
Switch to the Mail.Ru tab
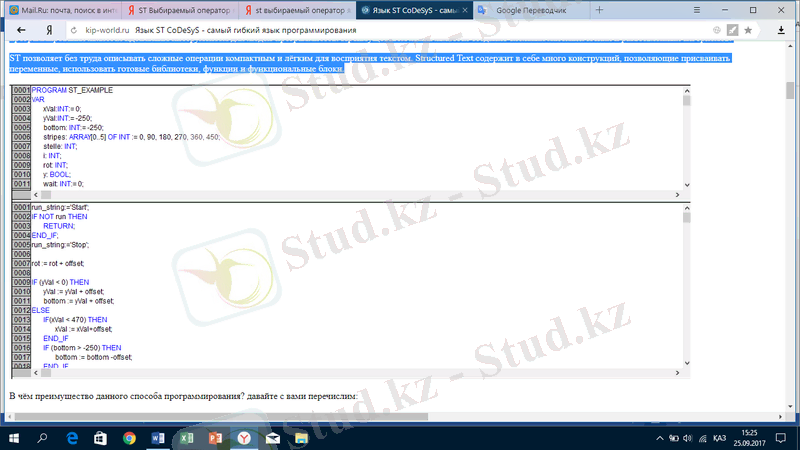point(65,10)
